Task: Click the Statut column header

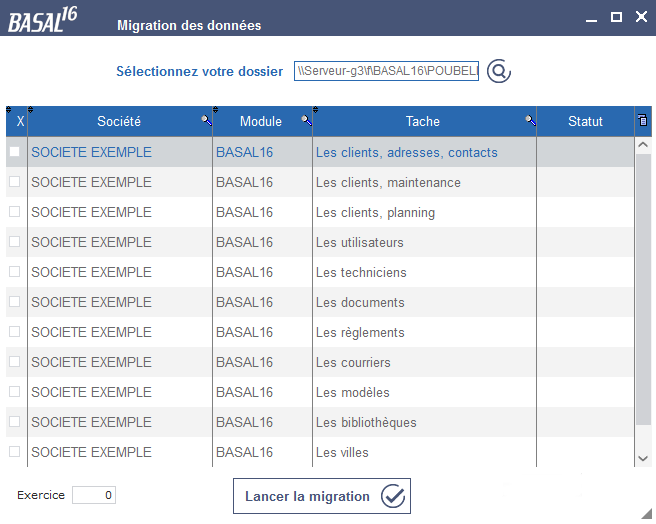Action: click(x=585, y=121)
